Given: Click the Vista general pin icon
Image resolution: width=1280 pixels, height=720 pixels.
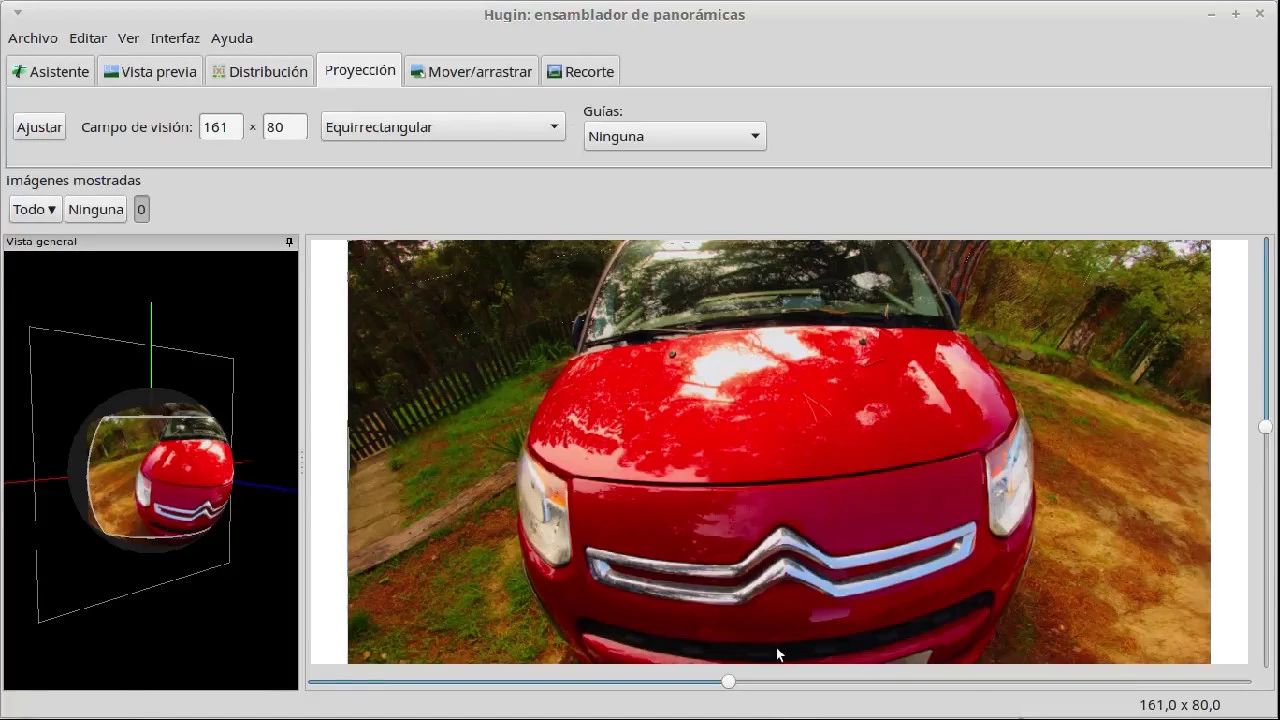Looking at the screenshot, I should (x=289, y=242).
